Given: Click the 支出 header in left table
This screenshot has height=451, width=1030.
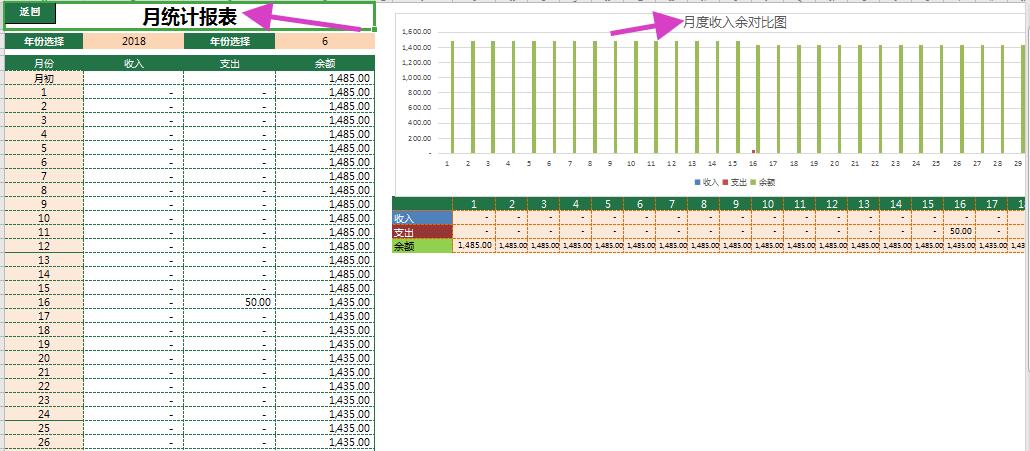Looking at the screenshot, I should pyautogui.click(x=229, y=64).
